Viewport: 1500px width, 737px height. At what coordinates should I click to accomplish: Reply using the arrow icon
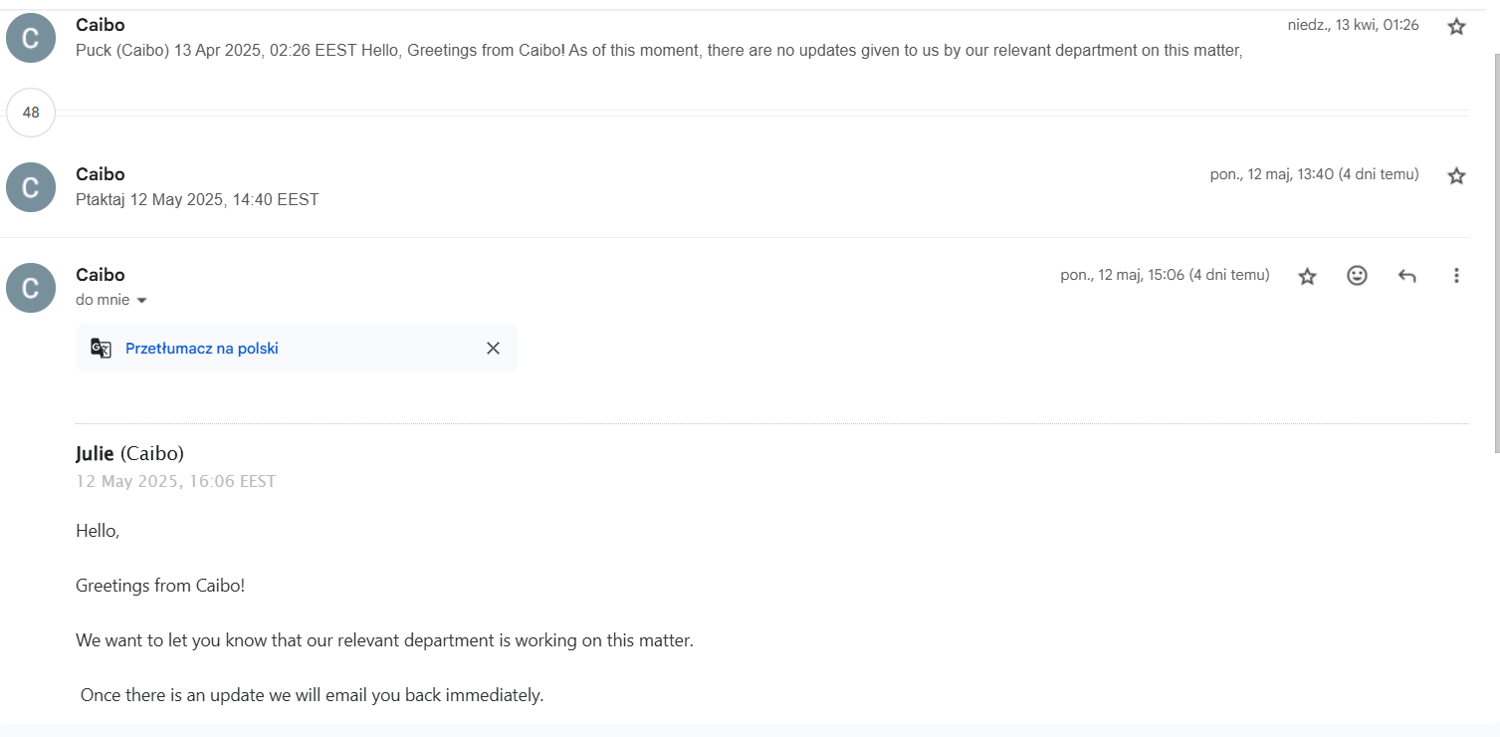1407,276
